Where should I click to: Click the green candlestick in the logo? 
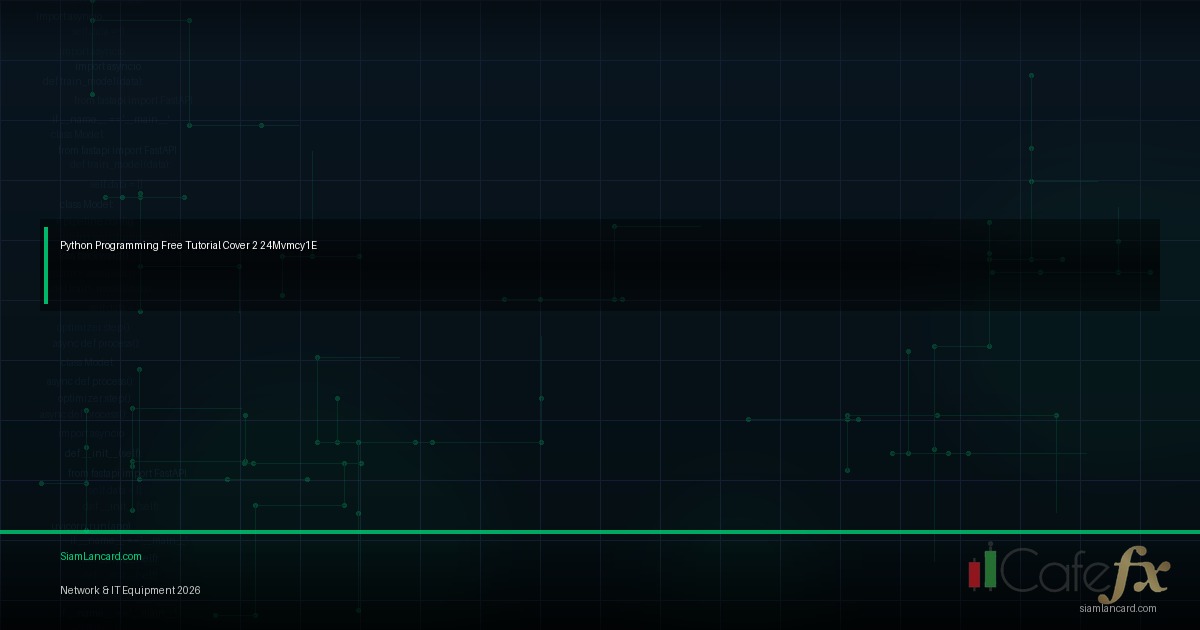click(x=990, y=567)
